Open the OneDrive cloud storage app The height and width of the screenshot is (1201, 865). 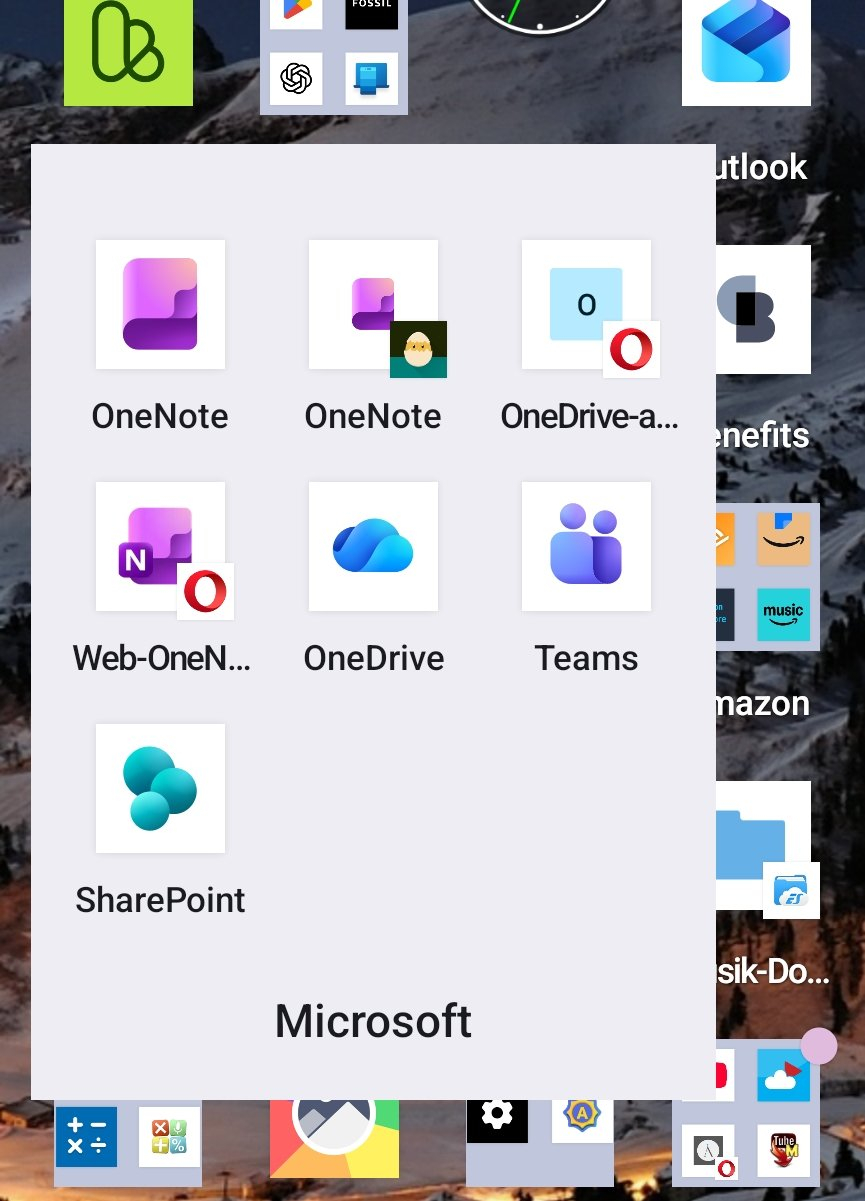pos(373,546)
